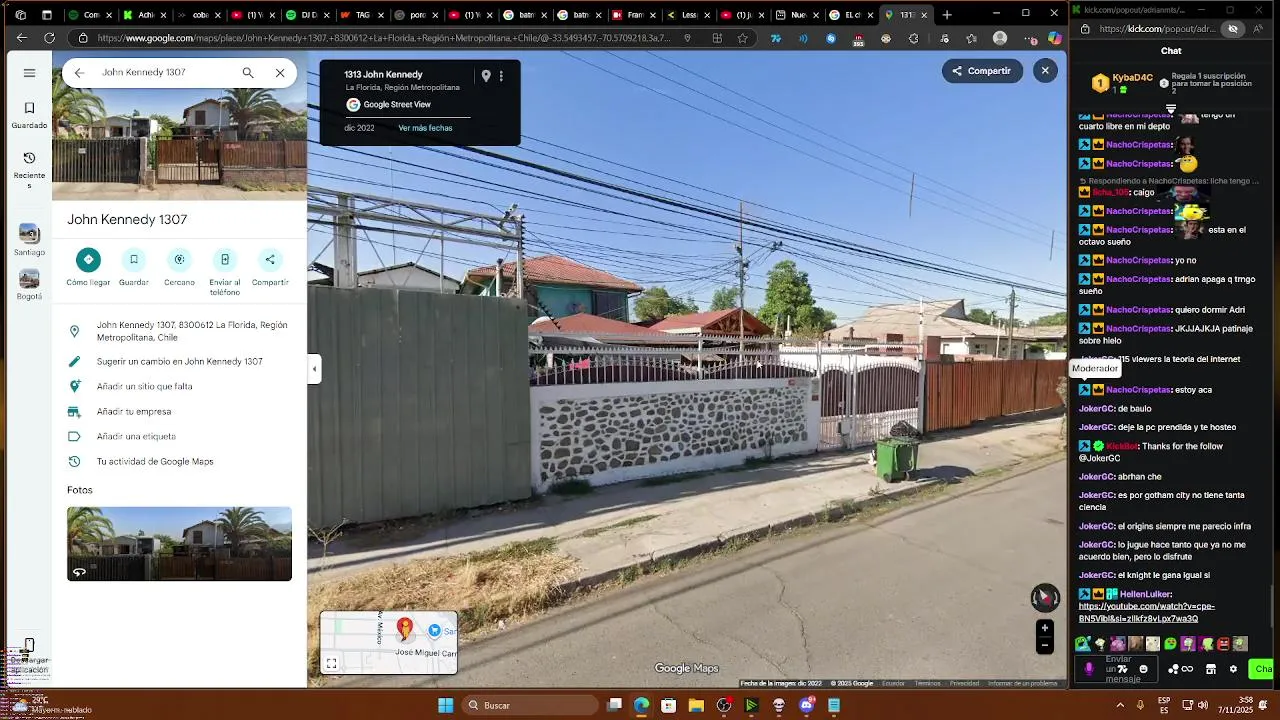Clear the John Kennedy 1307 search
Viewport: 1280px width, 720px height.
coord(280,73)
